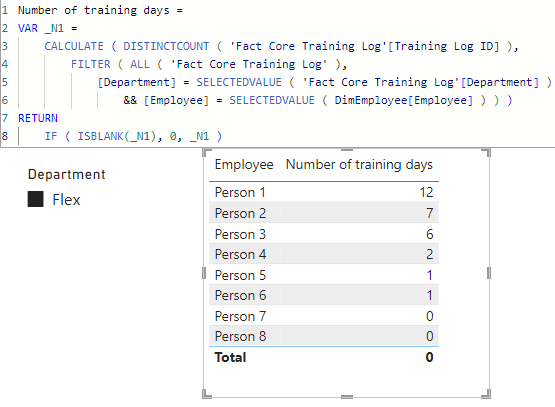Select the Person 2 row

(x=324, y=213)
